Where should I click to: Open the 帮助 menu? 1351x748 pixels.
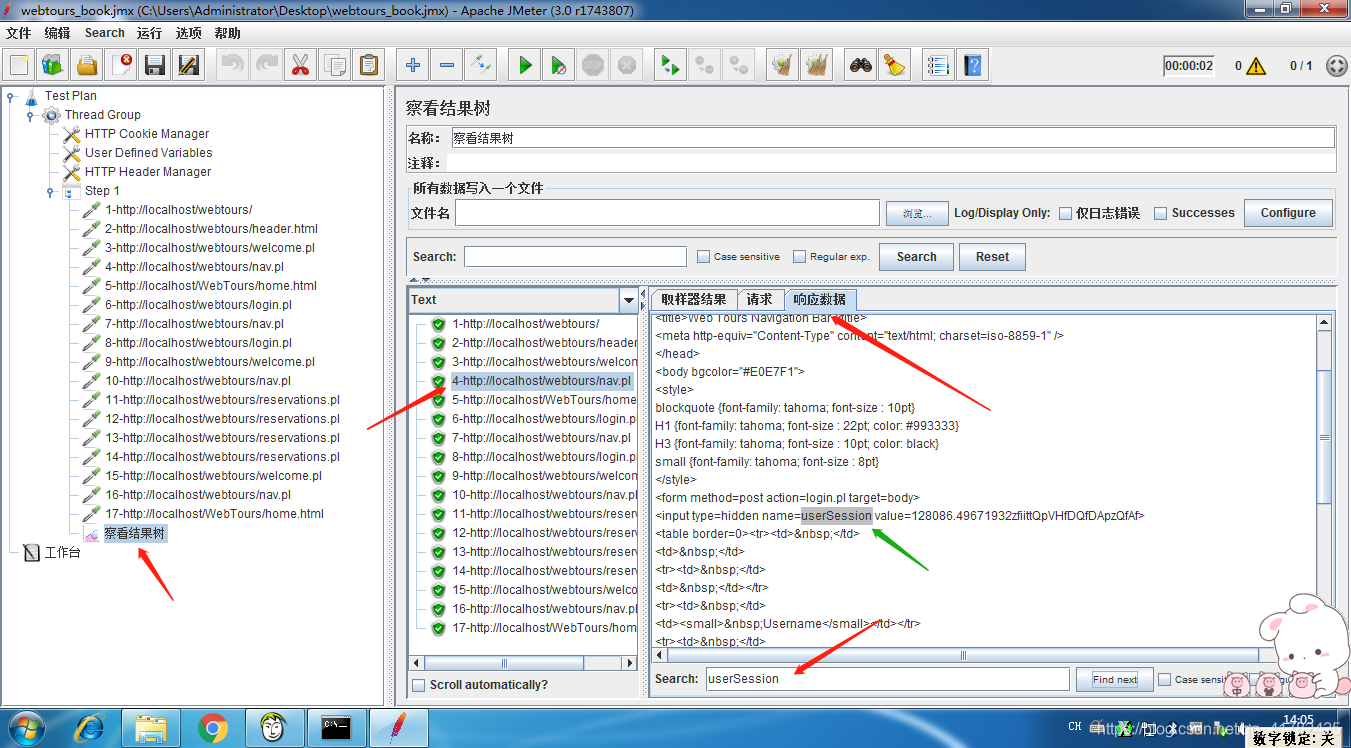click(x=227, y=33)
